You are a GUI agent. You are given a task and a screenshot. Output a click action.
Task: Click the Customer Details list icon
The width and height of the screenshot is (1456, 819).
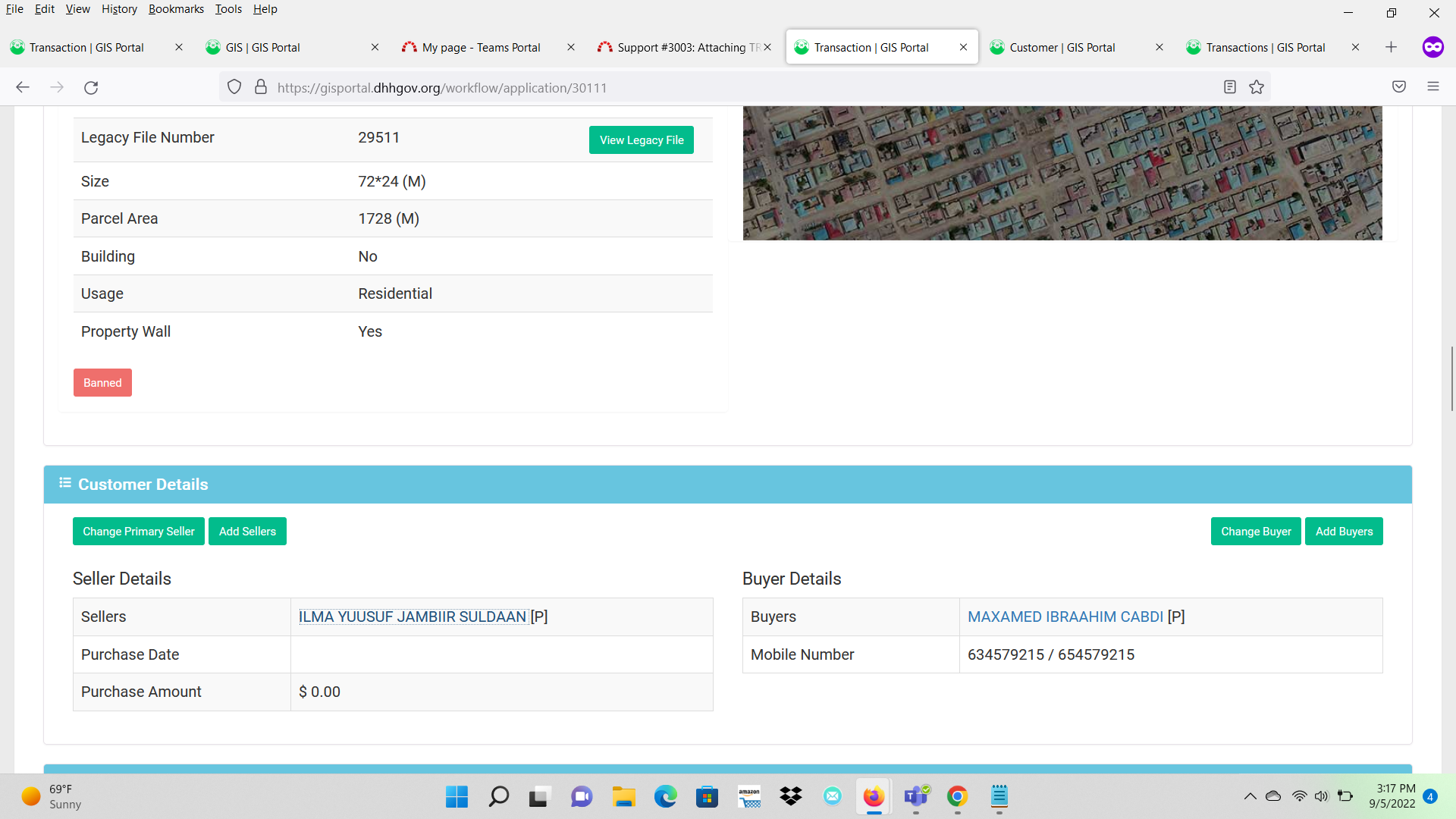click(65, 483)
